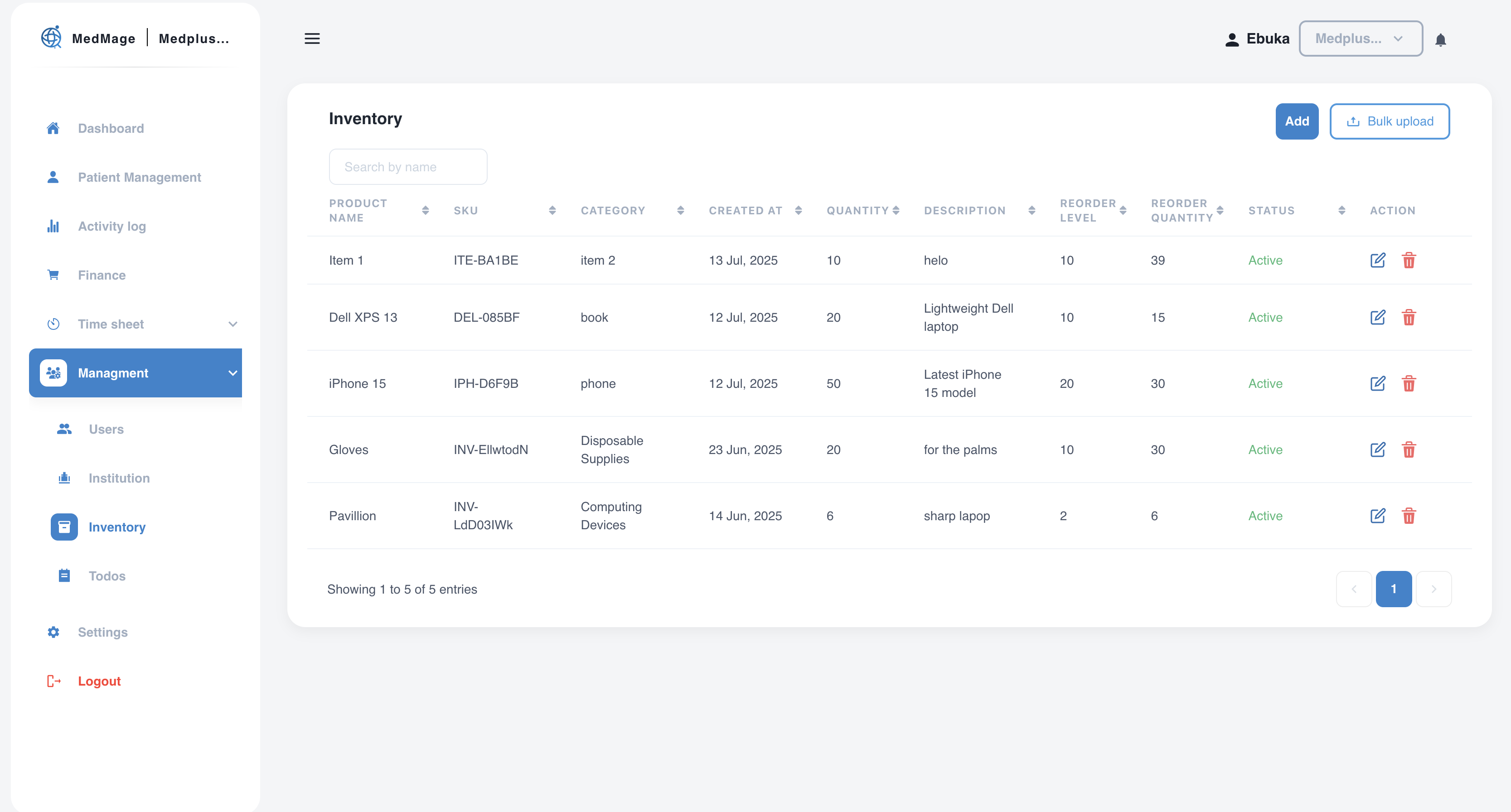The width and height of the screenshot is (1511, 812).
Task: Click the Pavillion row edit icon
Action: (x=1378, y=516)
